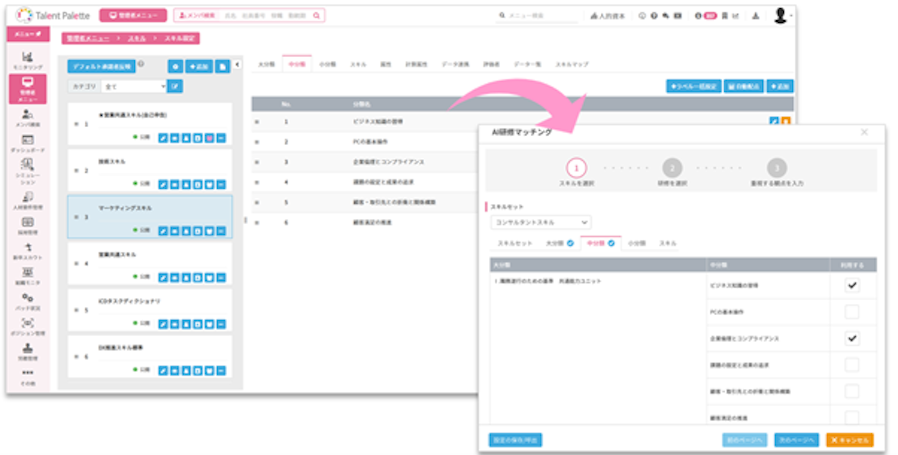
Task: Switch to the スキル tab in main window
Action: pos(358,64)
